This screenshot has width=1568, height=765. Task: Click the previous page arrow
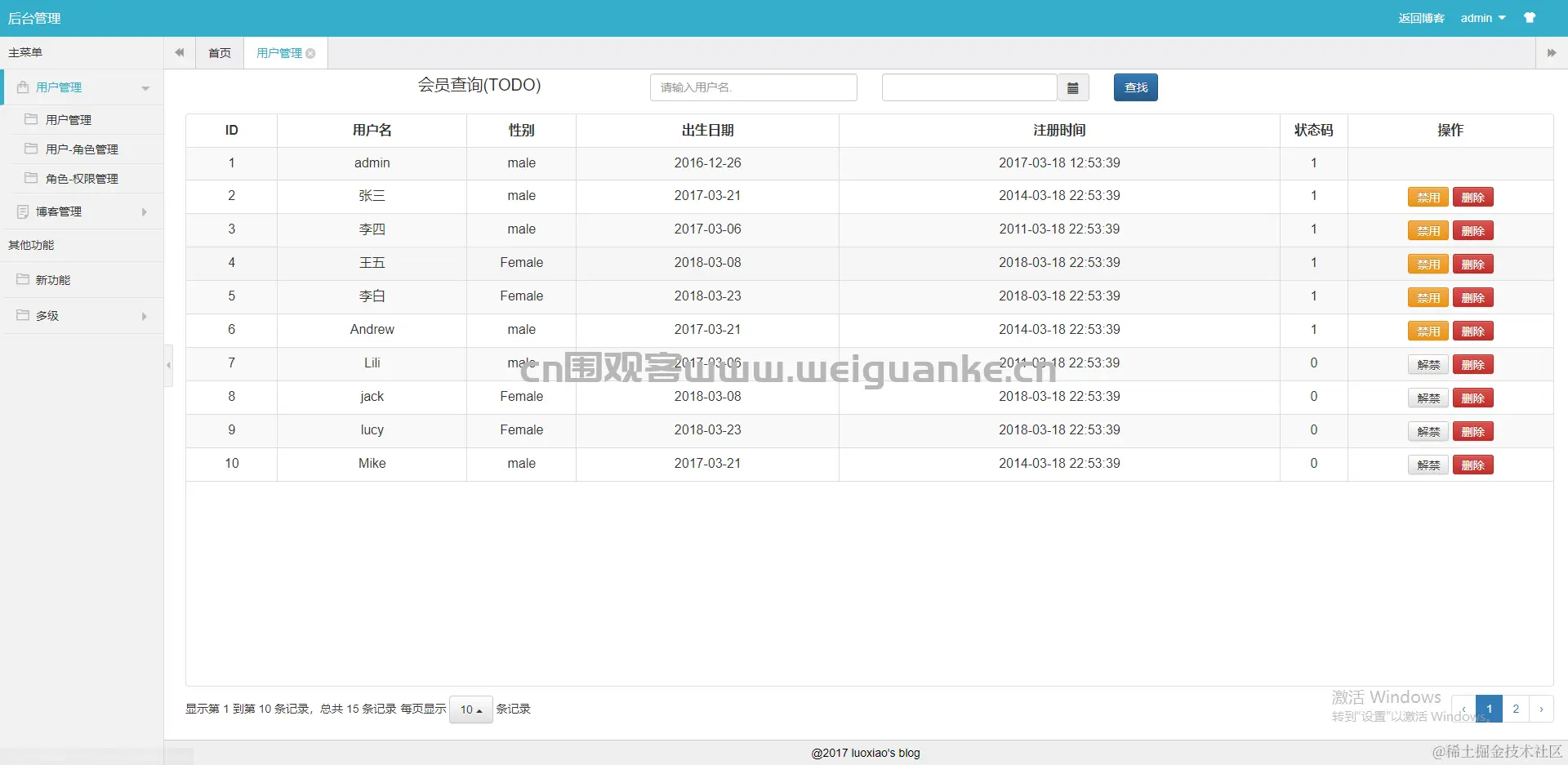[x=1463, y=709]
